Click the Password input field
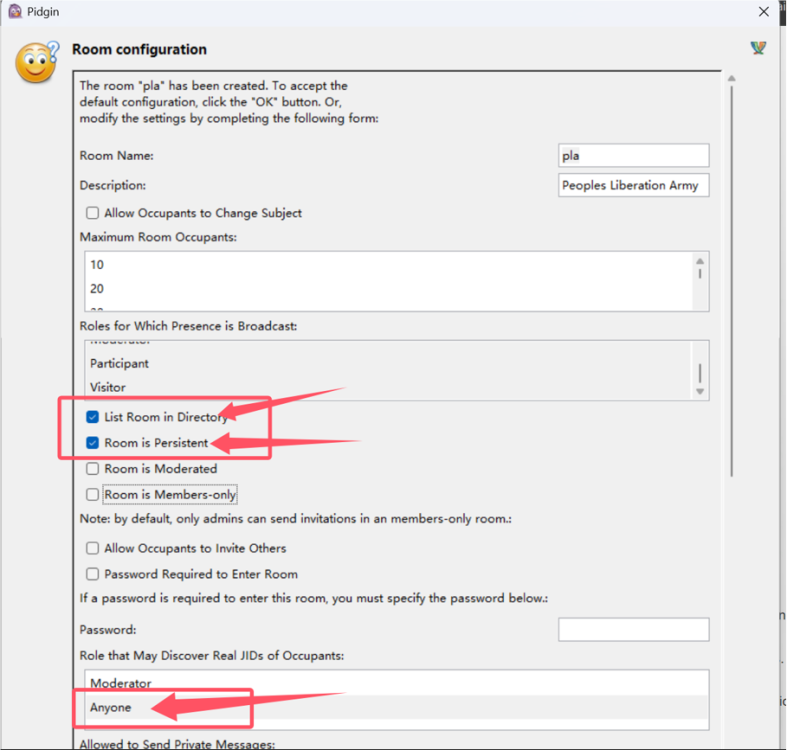 pyautogui.click(x=633, y=629)
